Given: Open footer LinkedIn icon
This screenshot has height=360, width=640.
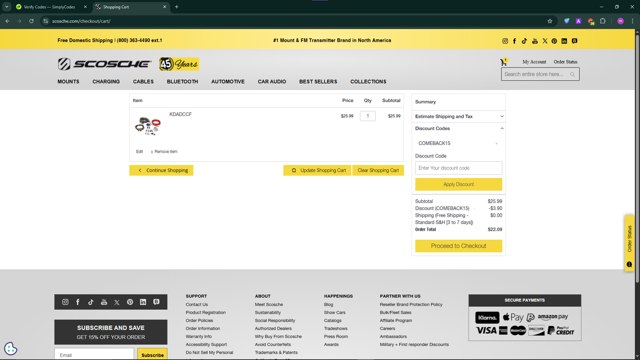Looking at the screenshot, I should point(143,302).
